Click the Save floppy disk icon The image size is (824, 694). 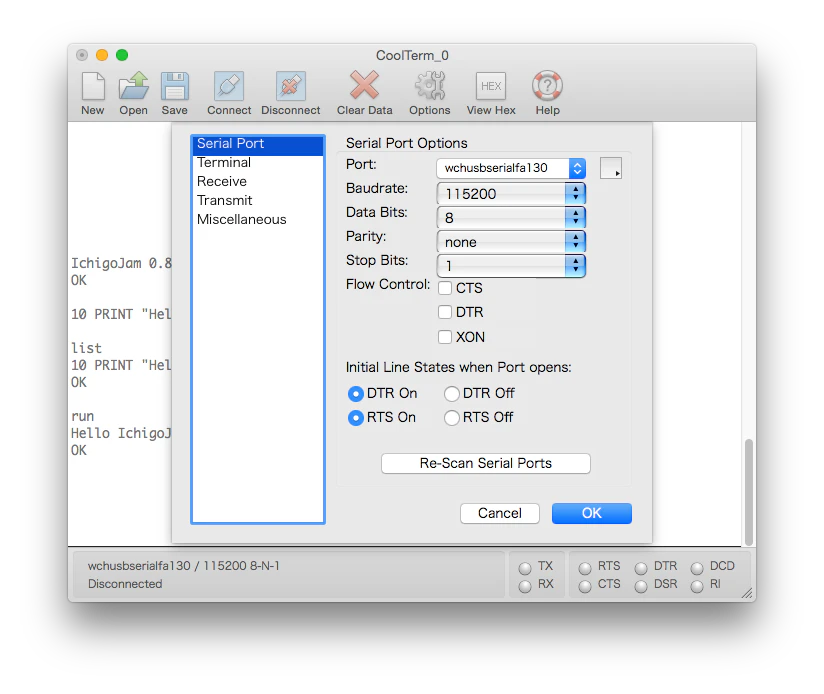(174, 86)
